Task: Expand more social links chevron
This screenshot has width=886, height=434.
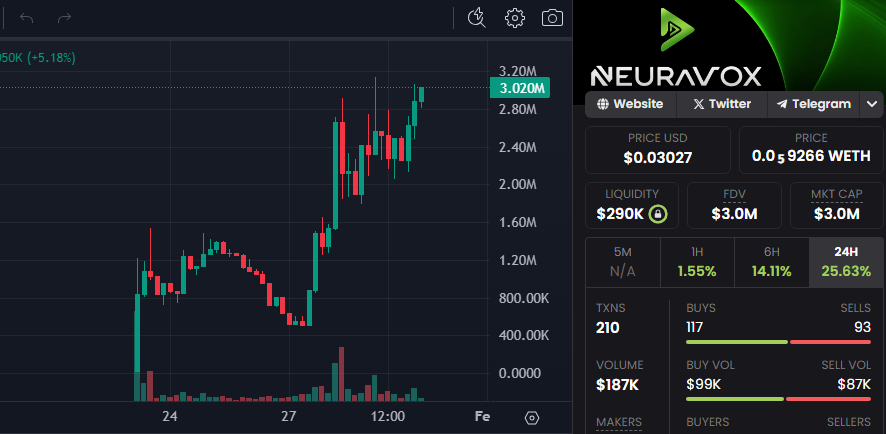Action: 872,104
